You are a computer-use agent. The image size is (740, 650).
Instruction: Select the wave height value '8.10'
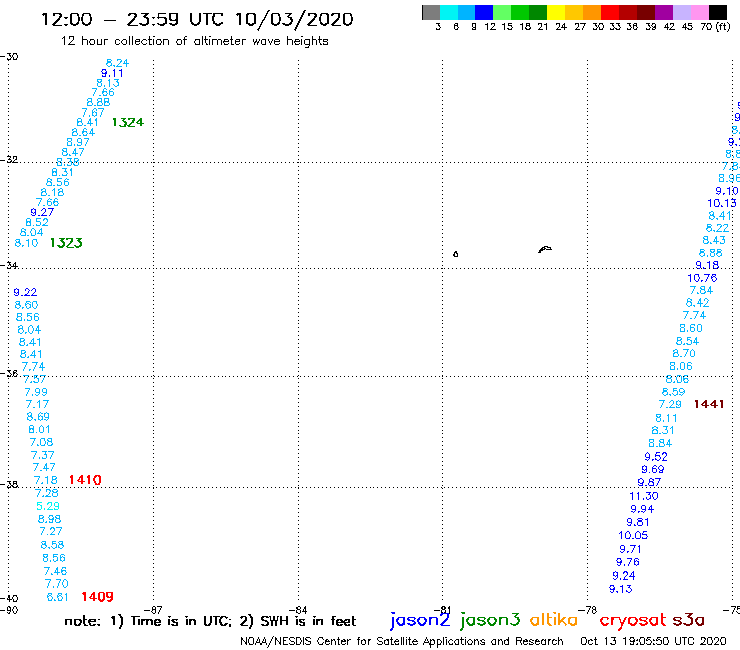tap(26, 243)
